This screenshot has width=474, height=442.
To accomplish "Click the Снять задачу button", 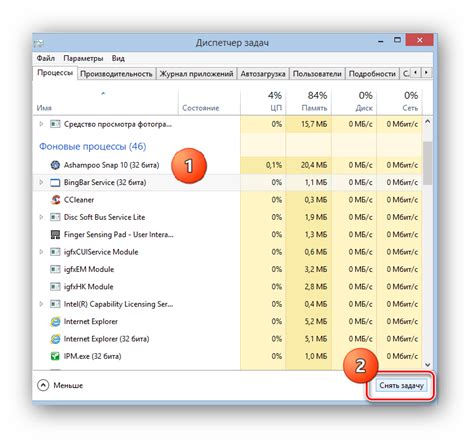I will pyautogui.click(x=401, y=385).
